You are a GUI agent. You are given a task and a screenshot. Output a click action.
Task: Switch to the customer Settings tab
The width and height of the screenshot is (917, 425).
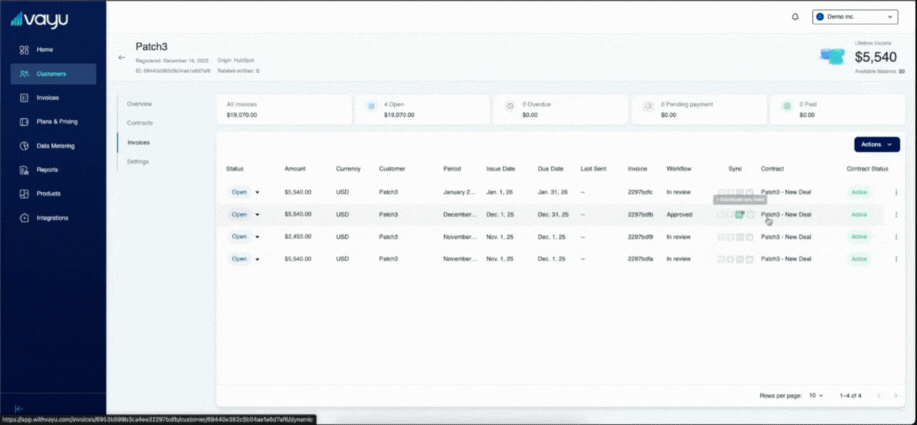[x=138, y=161]
